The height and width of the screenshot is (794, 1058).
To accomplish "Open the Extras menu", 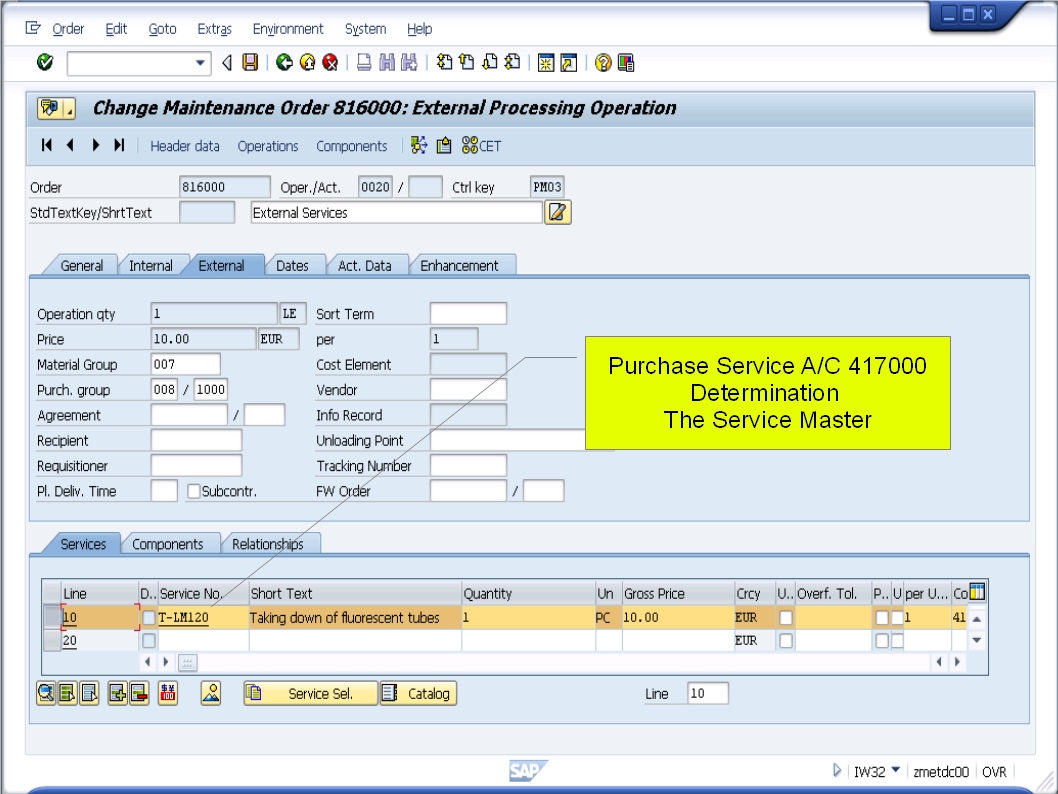I will [215, 28].
